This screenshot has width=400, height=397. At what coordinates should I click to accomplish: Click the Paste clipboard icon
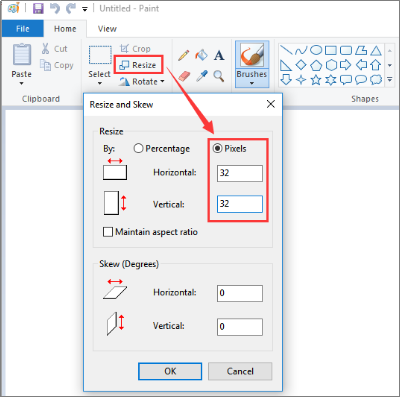point(22,54)
